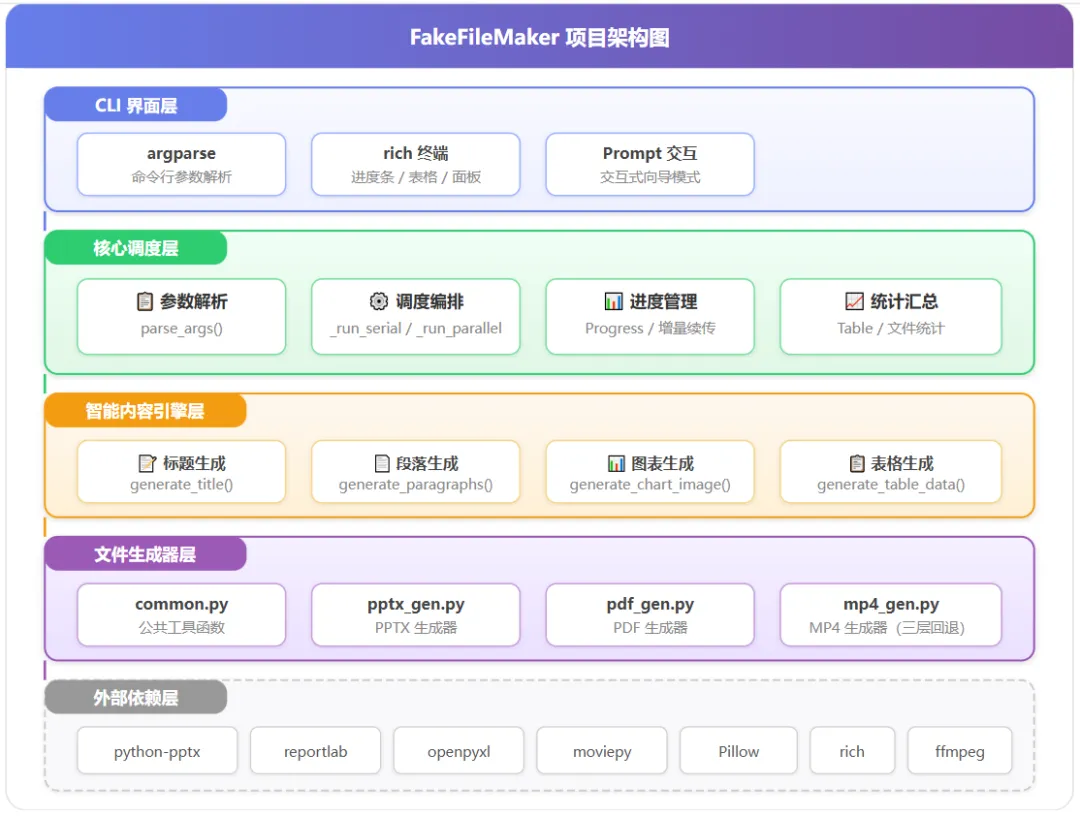Click the 公共工具函数 subtitle
This screenshot has width=1080, height=817.
(x=181, y=628)
